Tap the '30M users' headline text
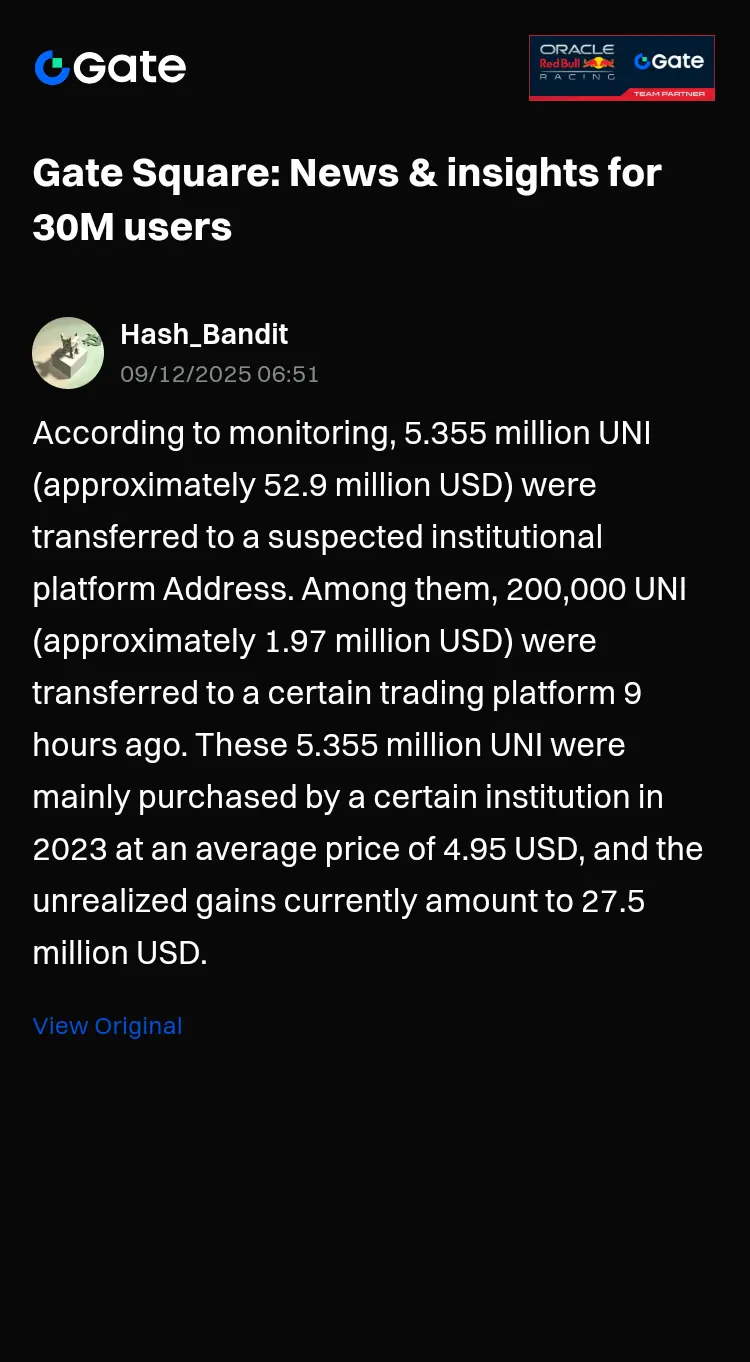Viewport: 750px width, 1362px height. tap(132, 227)
